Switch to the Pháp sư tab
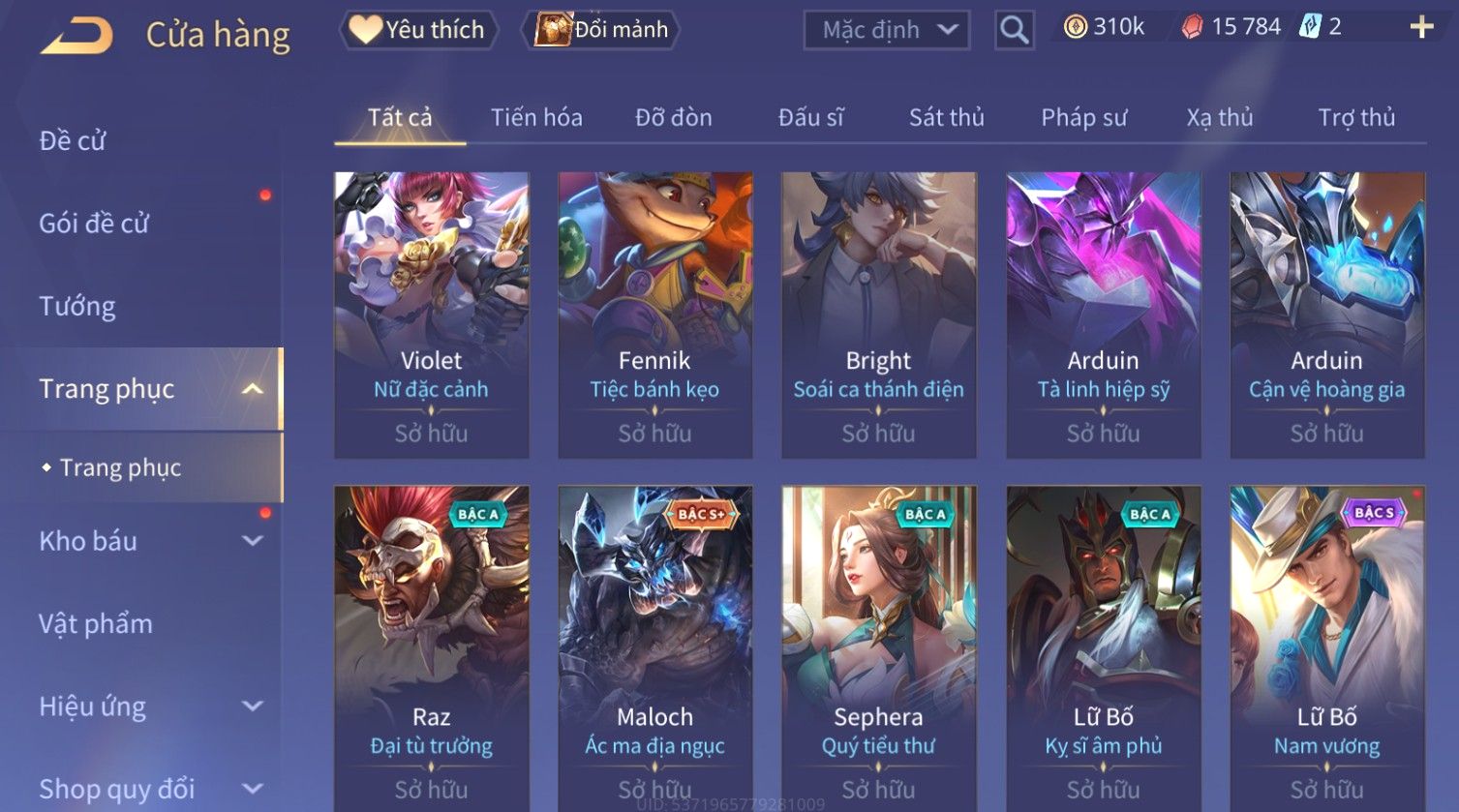Viewport: 1459px width, 812px height. click(x=1083, y=118)
